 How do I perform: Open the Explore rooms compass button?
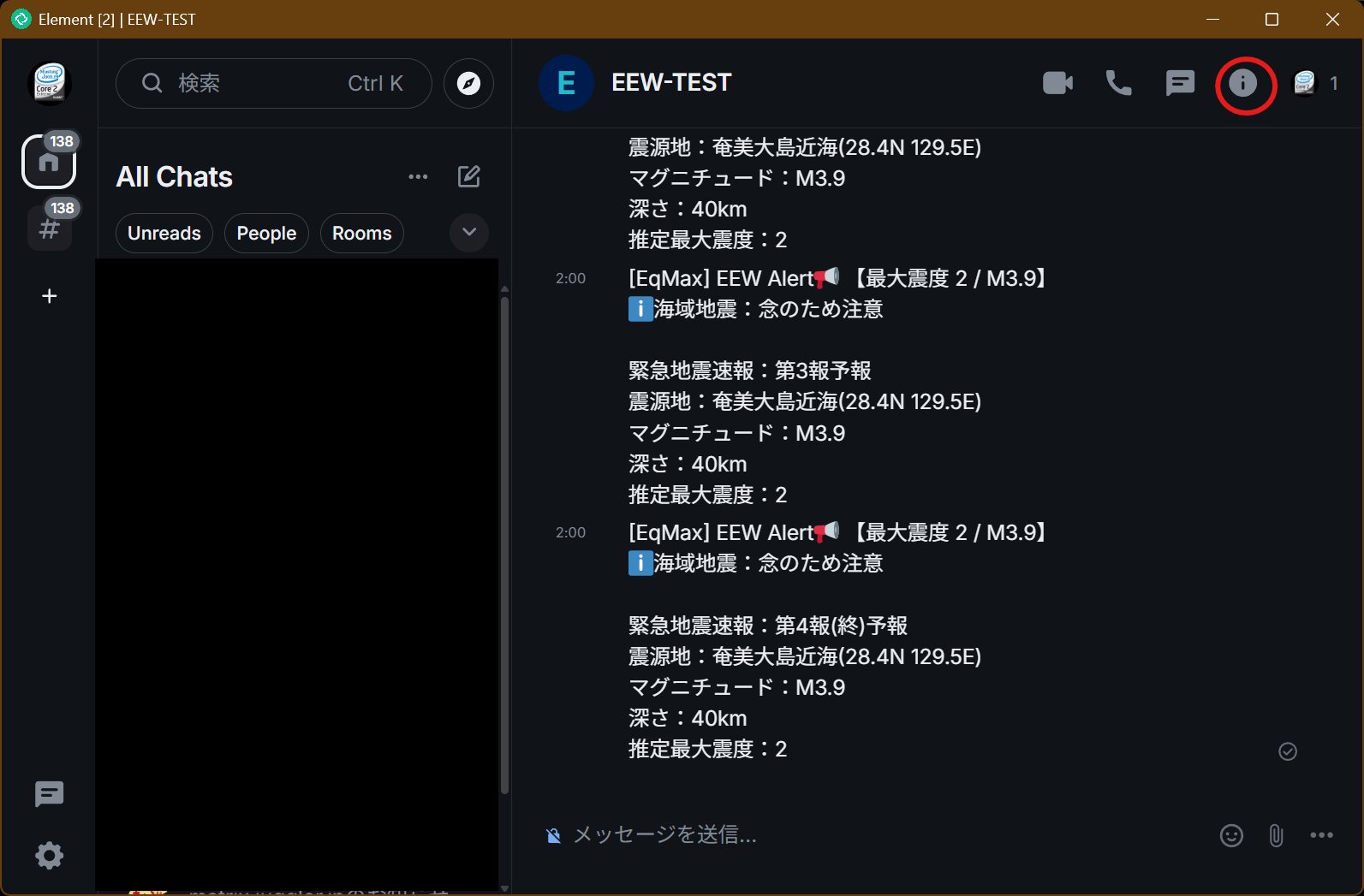pos(468,83)
